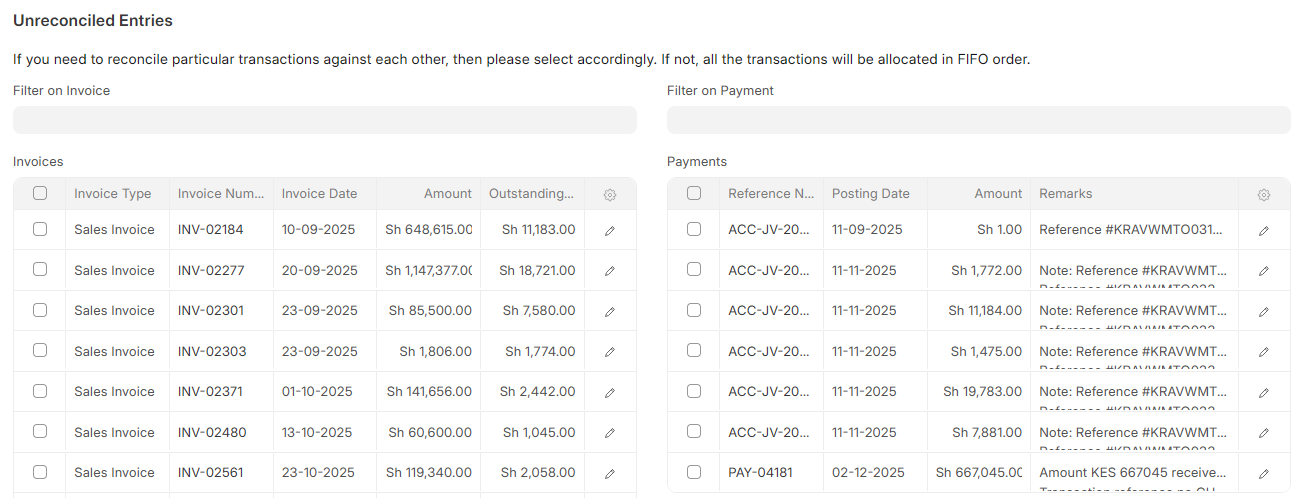Check the INV-02480 invoice row
Viewport: 1305px width, 498px height.
(40, 432)
